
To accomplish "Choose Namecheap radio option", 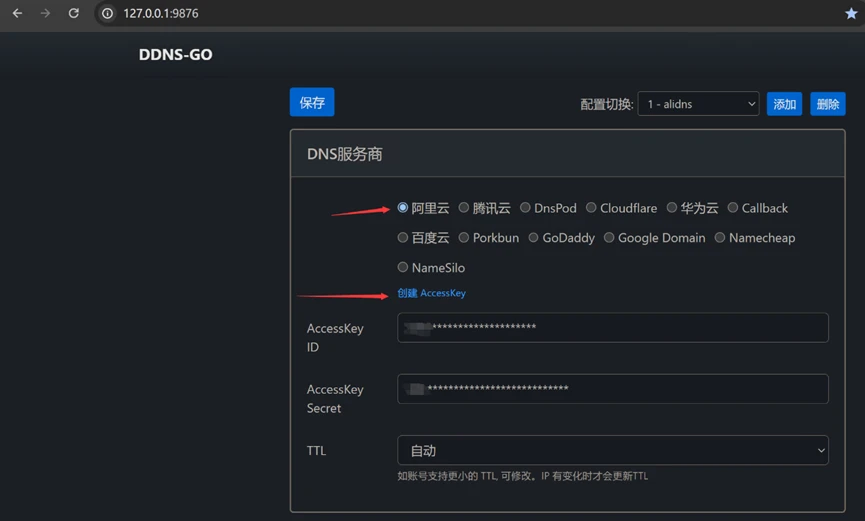I will [720, 237].
